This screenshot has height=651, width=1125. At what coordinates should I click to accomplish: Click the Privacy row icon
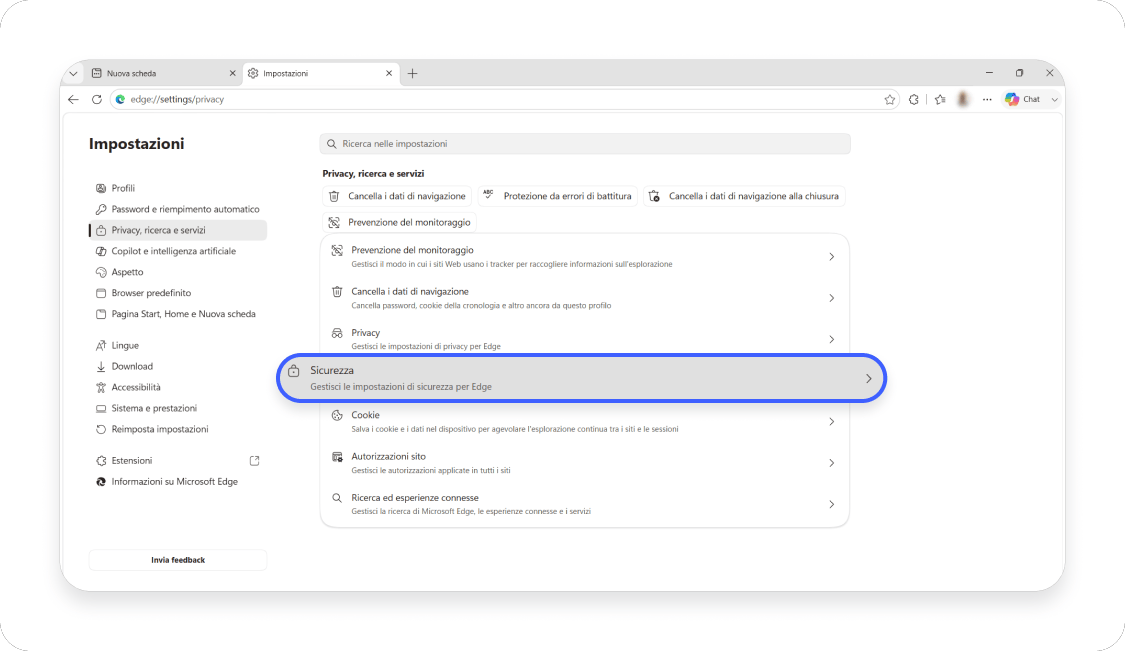(336, 333)
